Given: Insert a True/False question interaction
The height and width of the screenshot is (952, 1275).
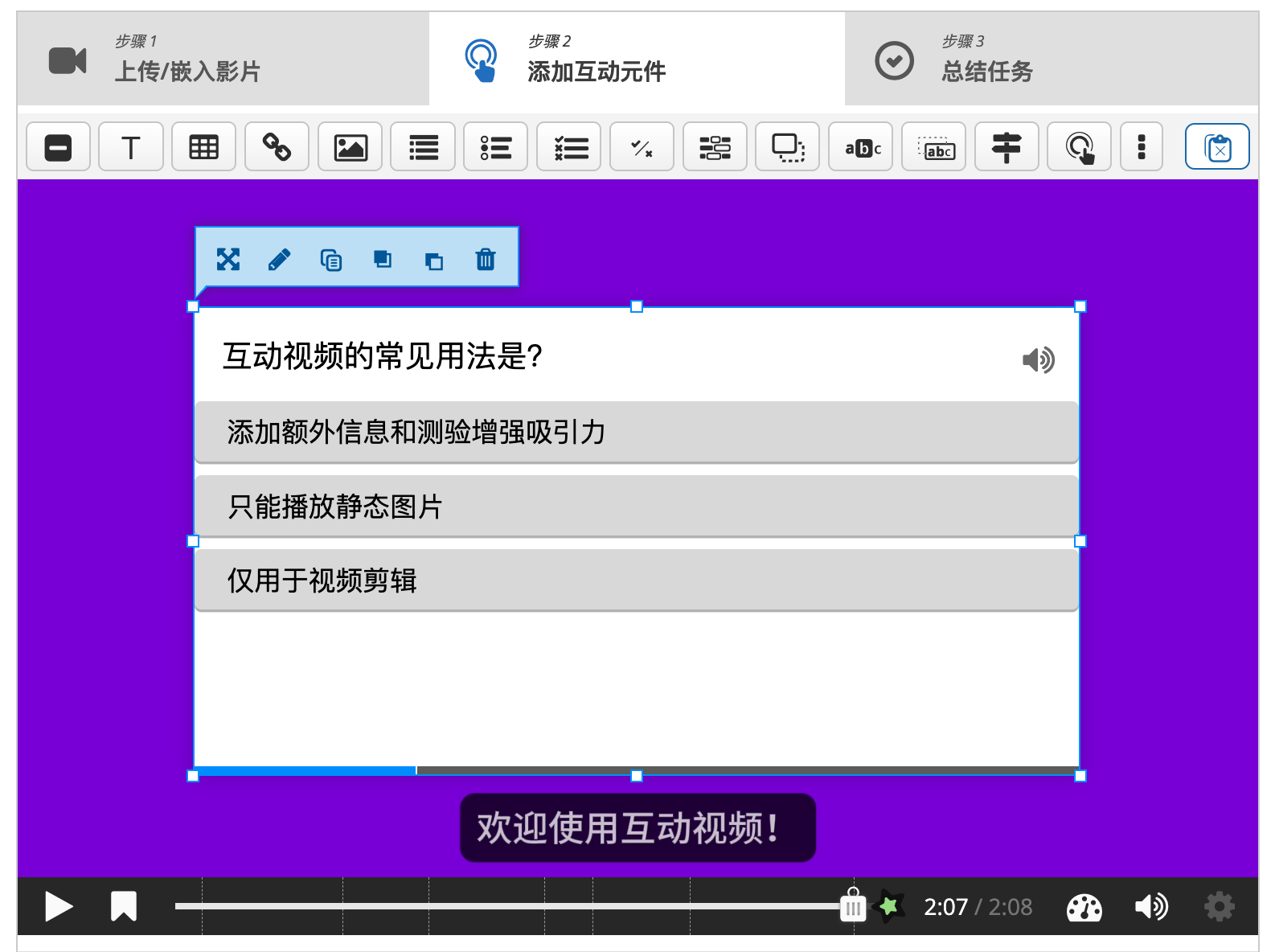Looking at the screenshot, I should 642,146.
